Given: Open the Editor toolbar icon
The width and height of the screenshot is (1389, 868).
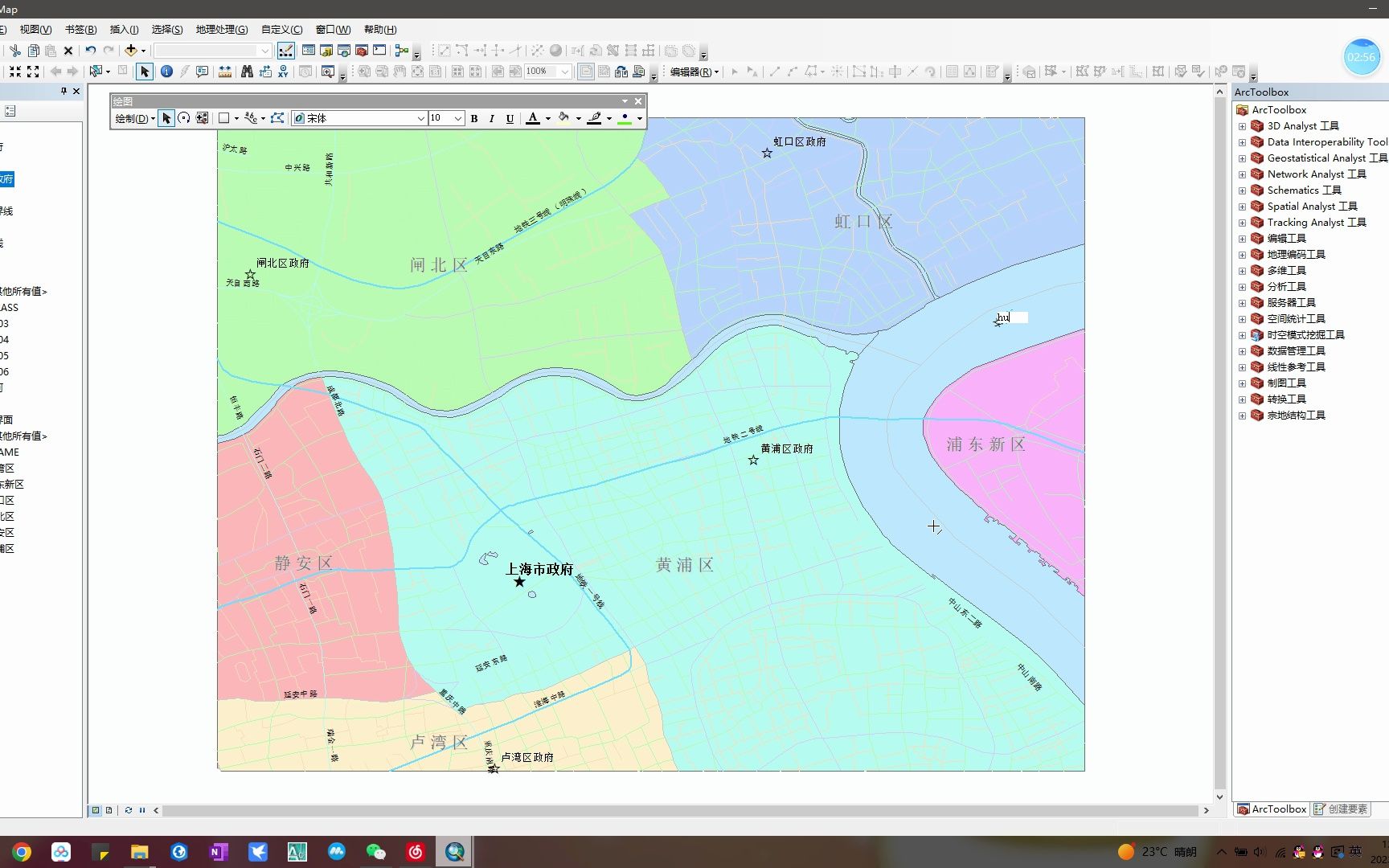Looking at the screenshot, I should tap(285, 51).
